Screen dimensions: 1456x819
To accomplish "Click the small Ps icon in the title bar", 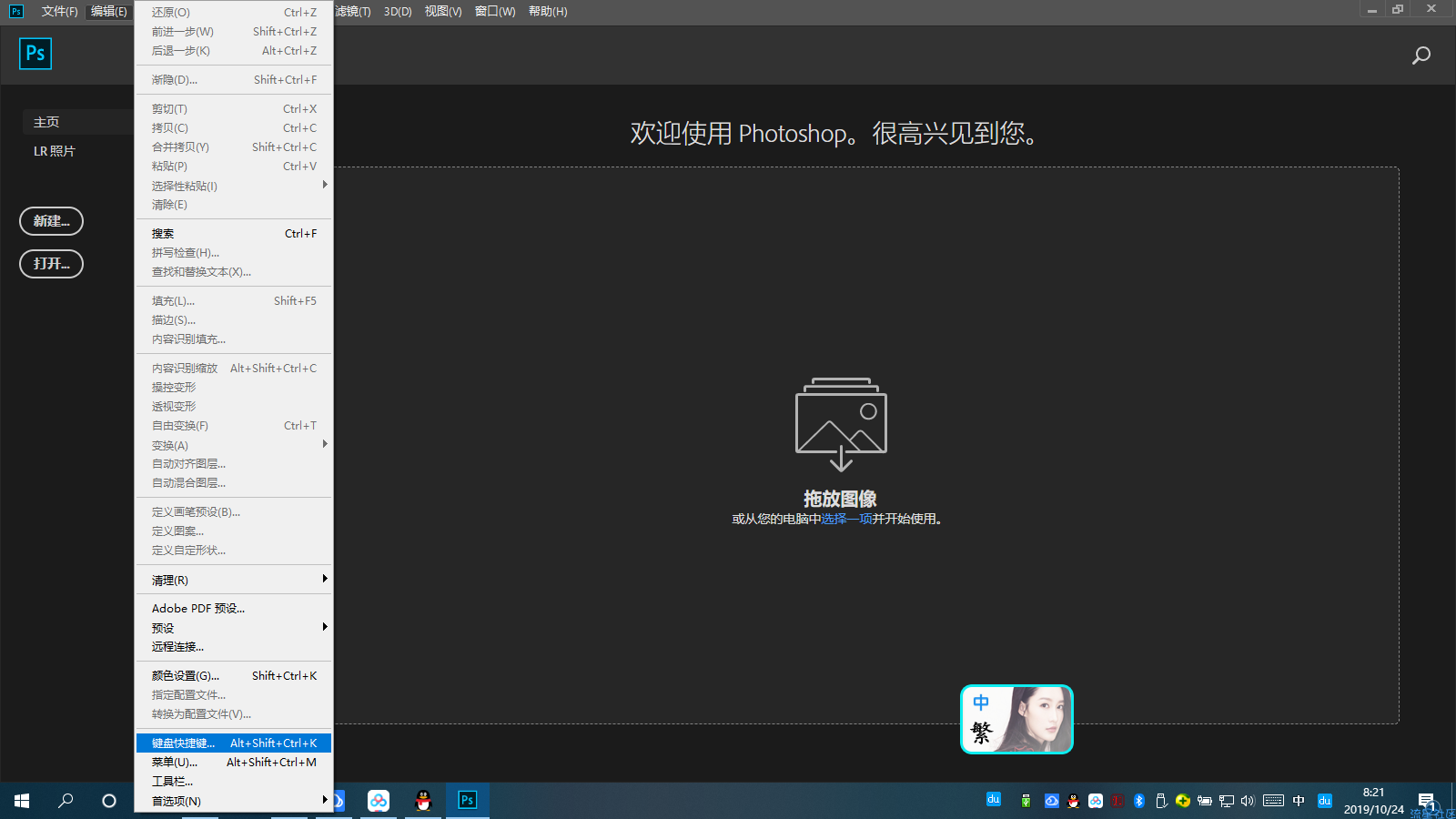I will (16, 11).
